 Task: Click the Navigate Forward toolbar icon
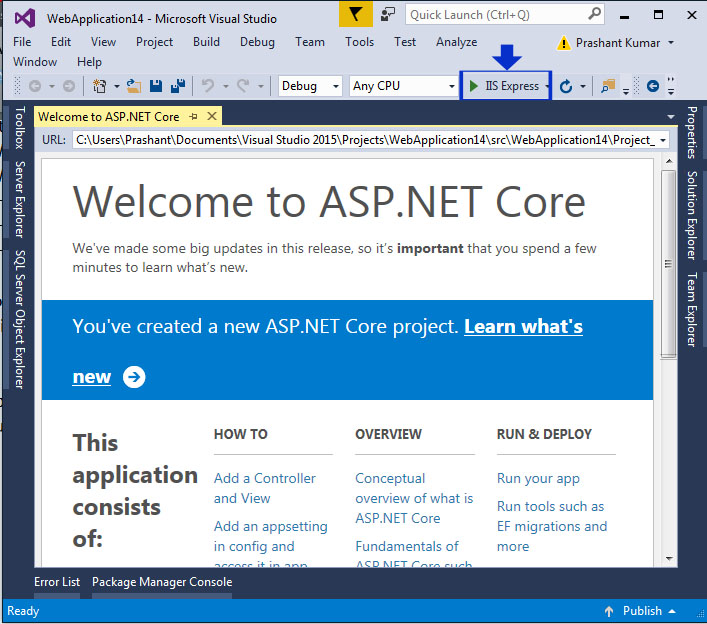pos(69,86)
